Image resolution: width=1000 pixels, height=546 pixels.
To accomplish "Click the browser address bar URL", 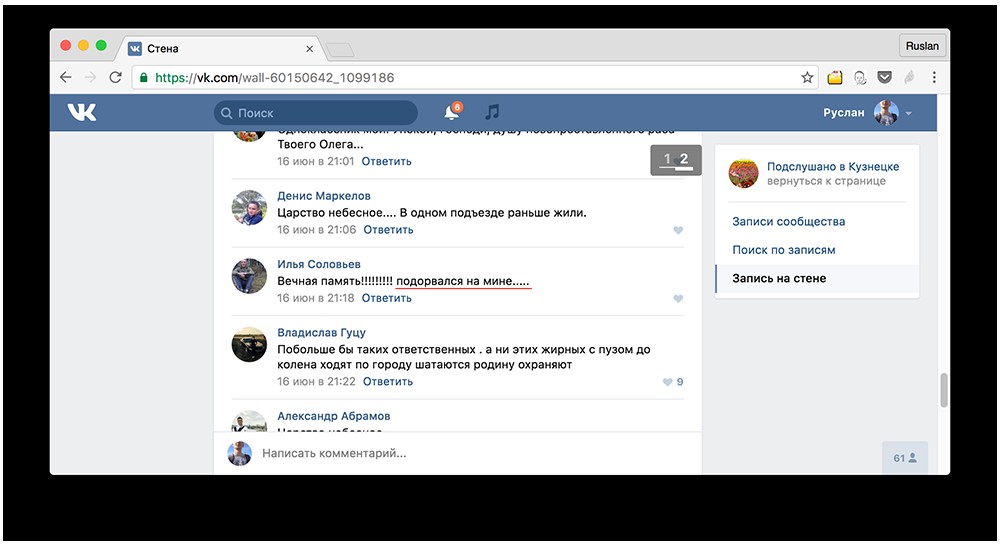I will coord(275,78).
